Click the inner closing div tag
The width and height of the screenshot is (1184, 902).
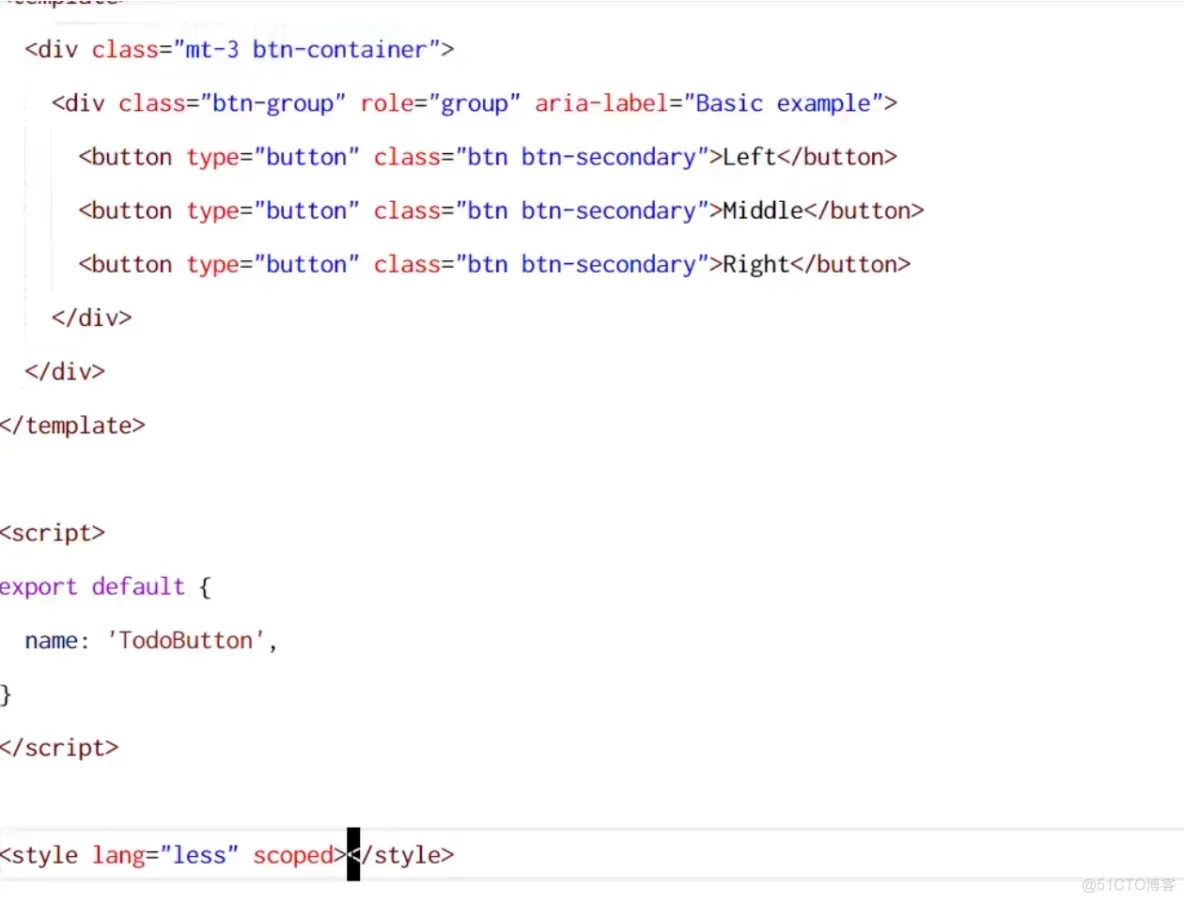(x=91, y=319)
